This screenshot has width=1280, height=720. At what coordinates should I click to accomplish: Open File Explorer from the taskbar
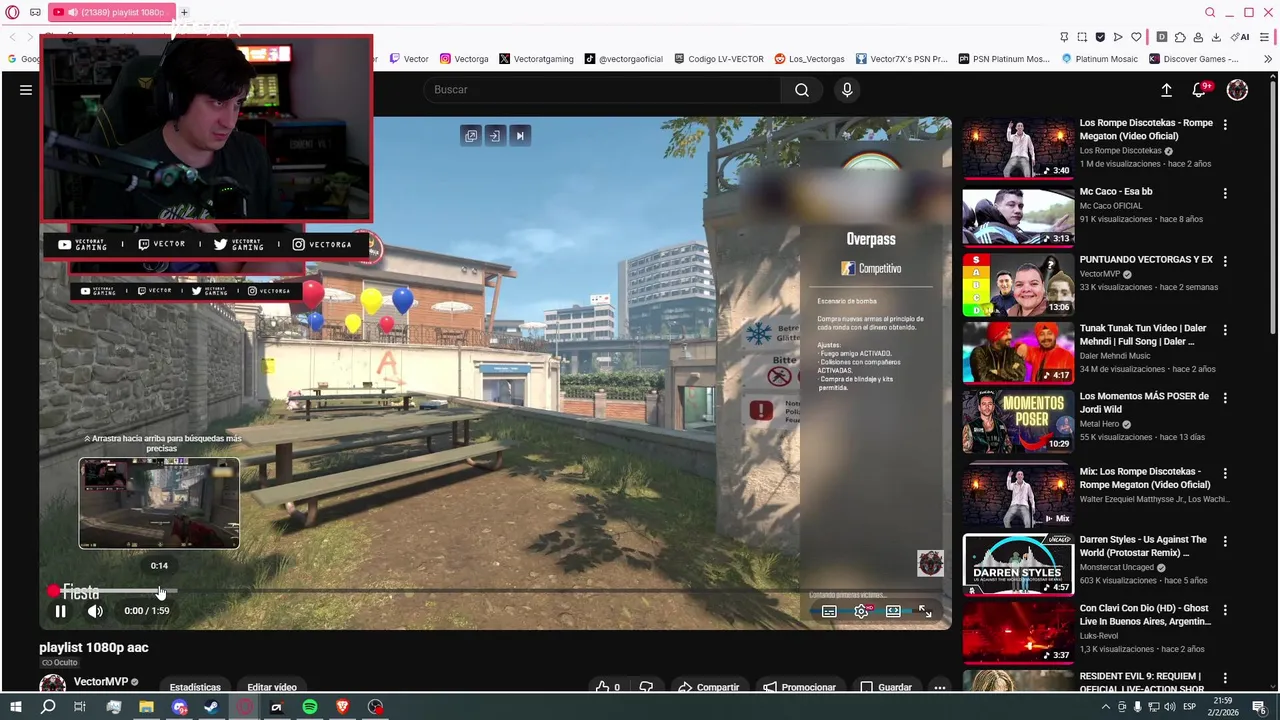146,707
